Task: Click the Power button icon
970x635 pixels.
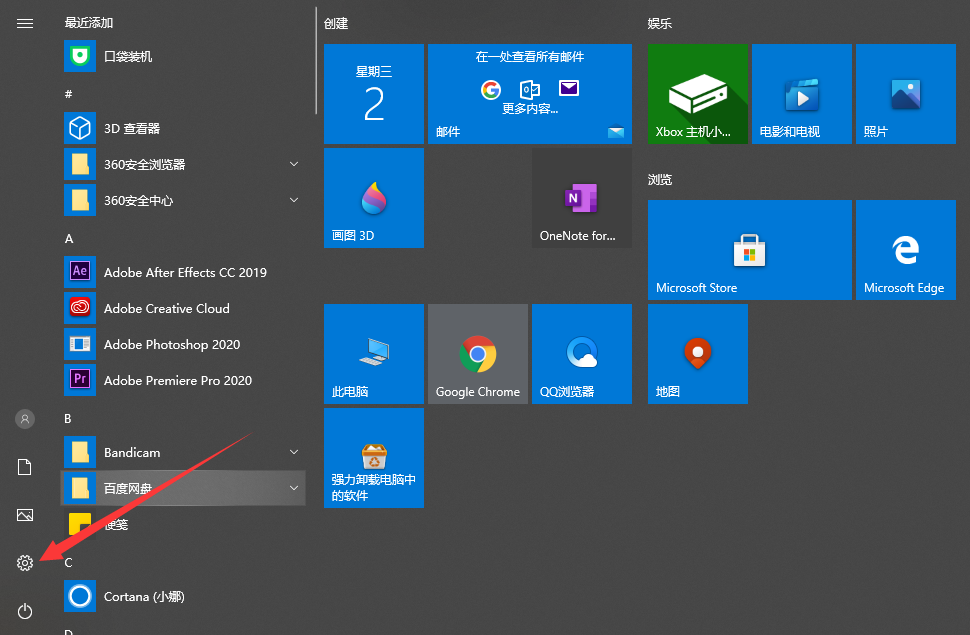Action: point(25,611)
